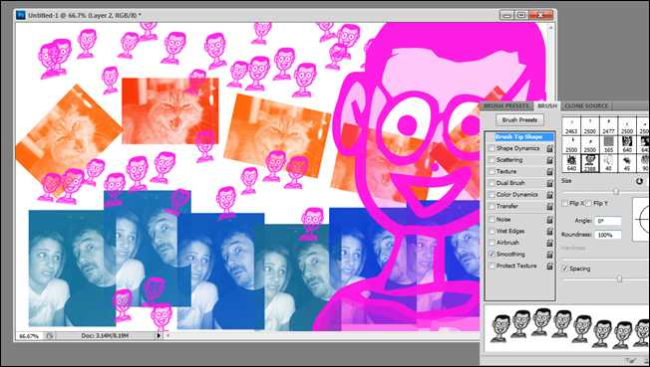Screen dimensions: 650x367
Task: Toggle the lock icon beside Color Dynamics
Action: tap(550, 195)
